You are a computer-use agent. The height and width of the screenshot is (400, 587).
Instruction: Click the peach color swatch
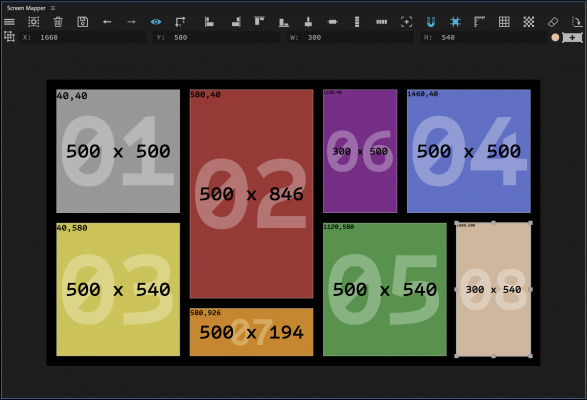[555, 37]
